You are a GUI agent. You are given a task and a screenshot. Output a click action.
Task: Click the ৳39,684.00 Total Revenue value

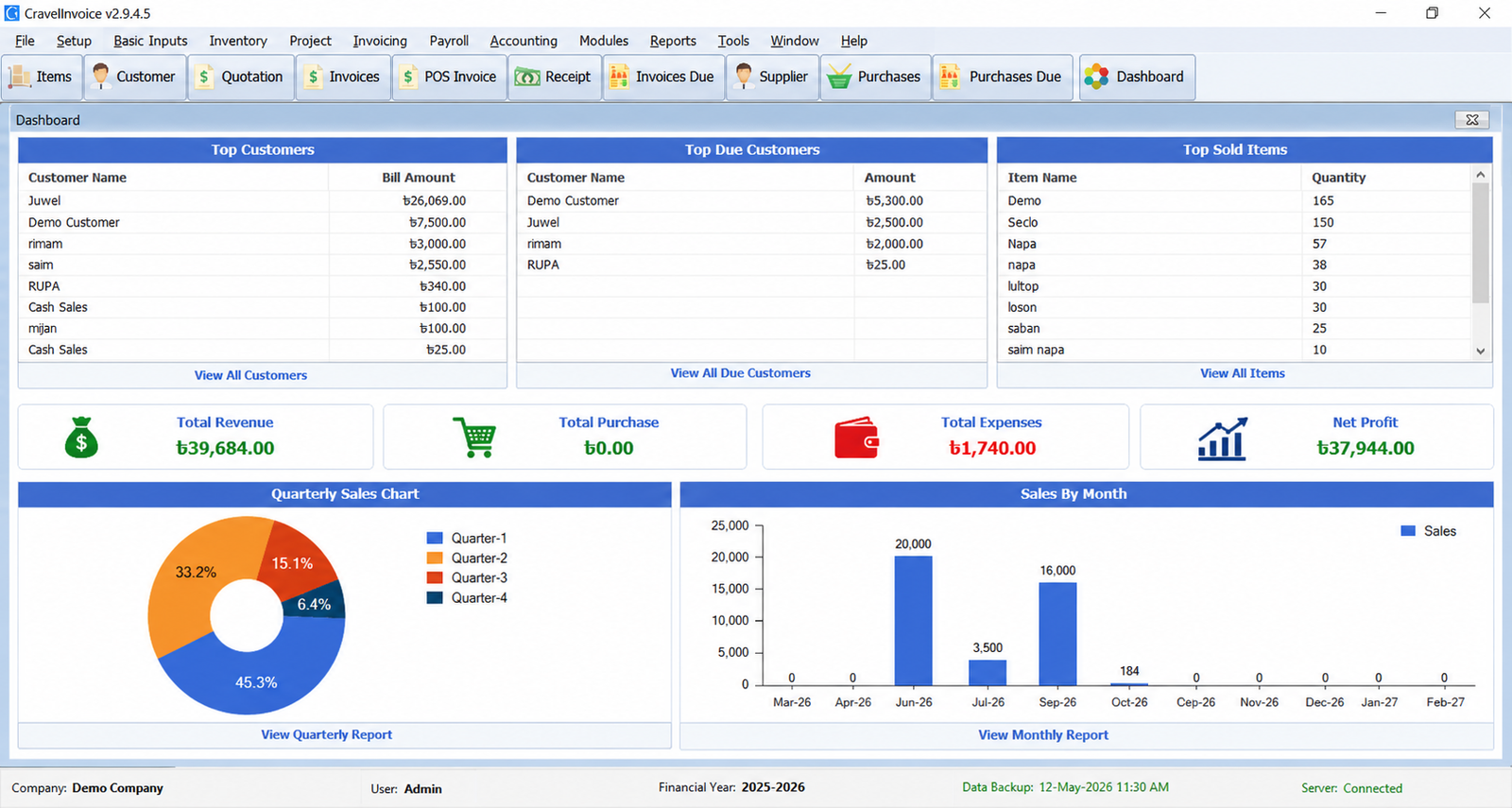click(225, 448)
